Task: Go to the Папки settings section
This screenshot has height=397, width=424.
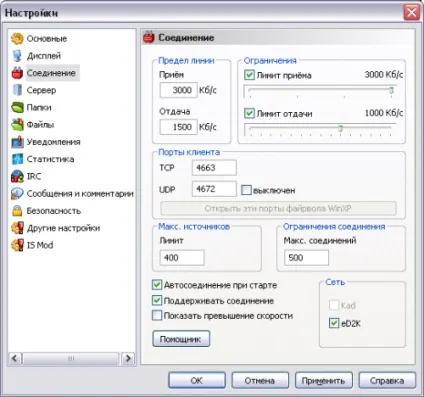Action: click(x=39, y=107)
